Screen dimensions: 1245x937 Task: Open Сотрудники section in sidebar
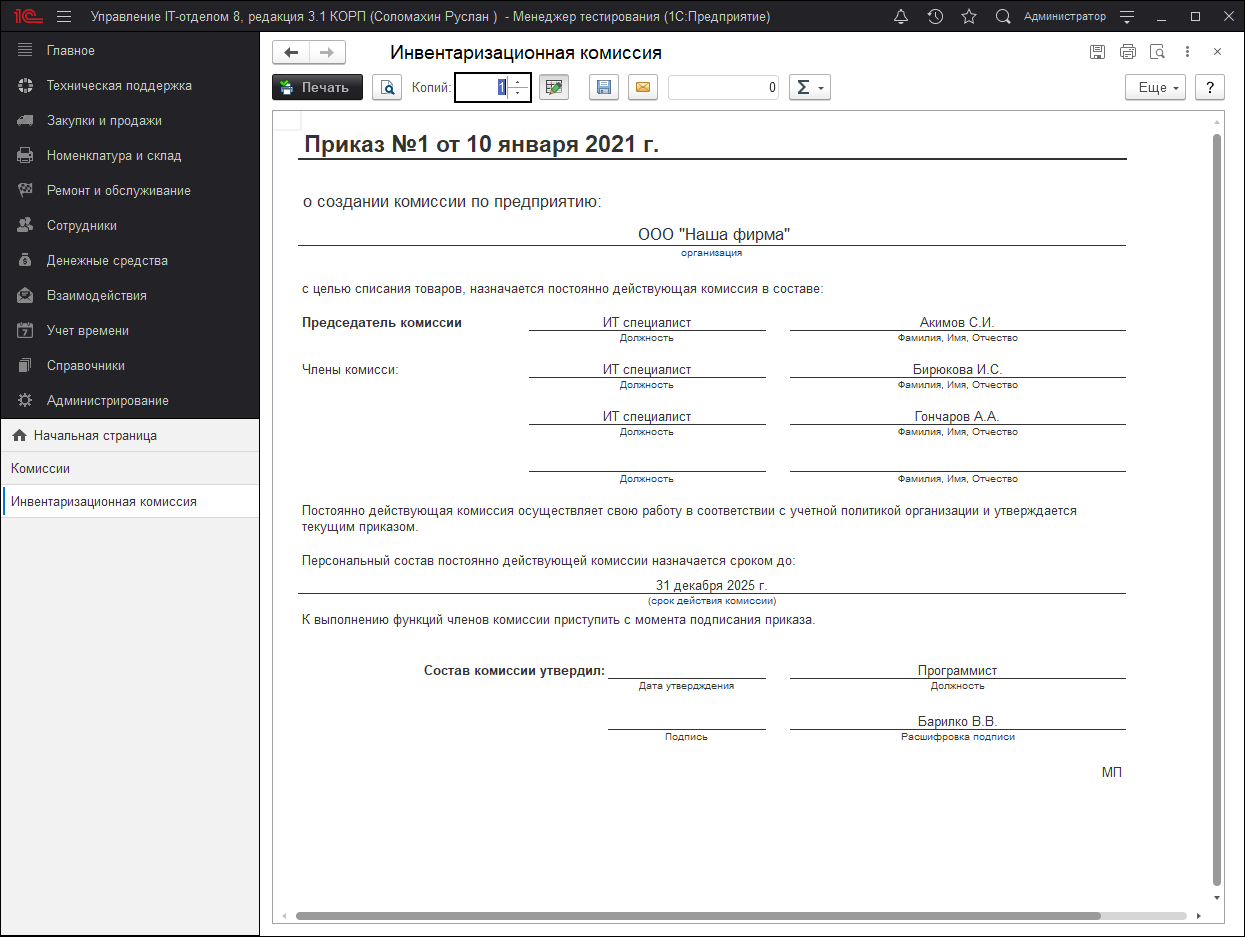[82, 226]
